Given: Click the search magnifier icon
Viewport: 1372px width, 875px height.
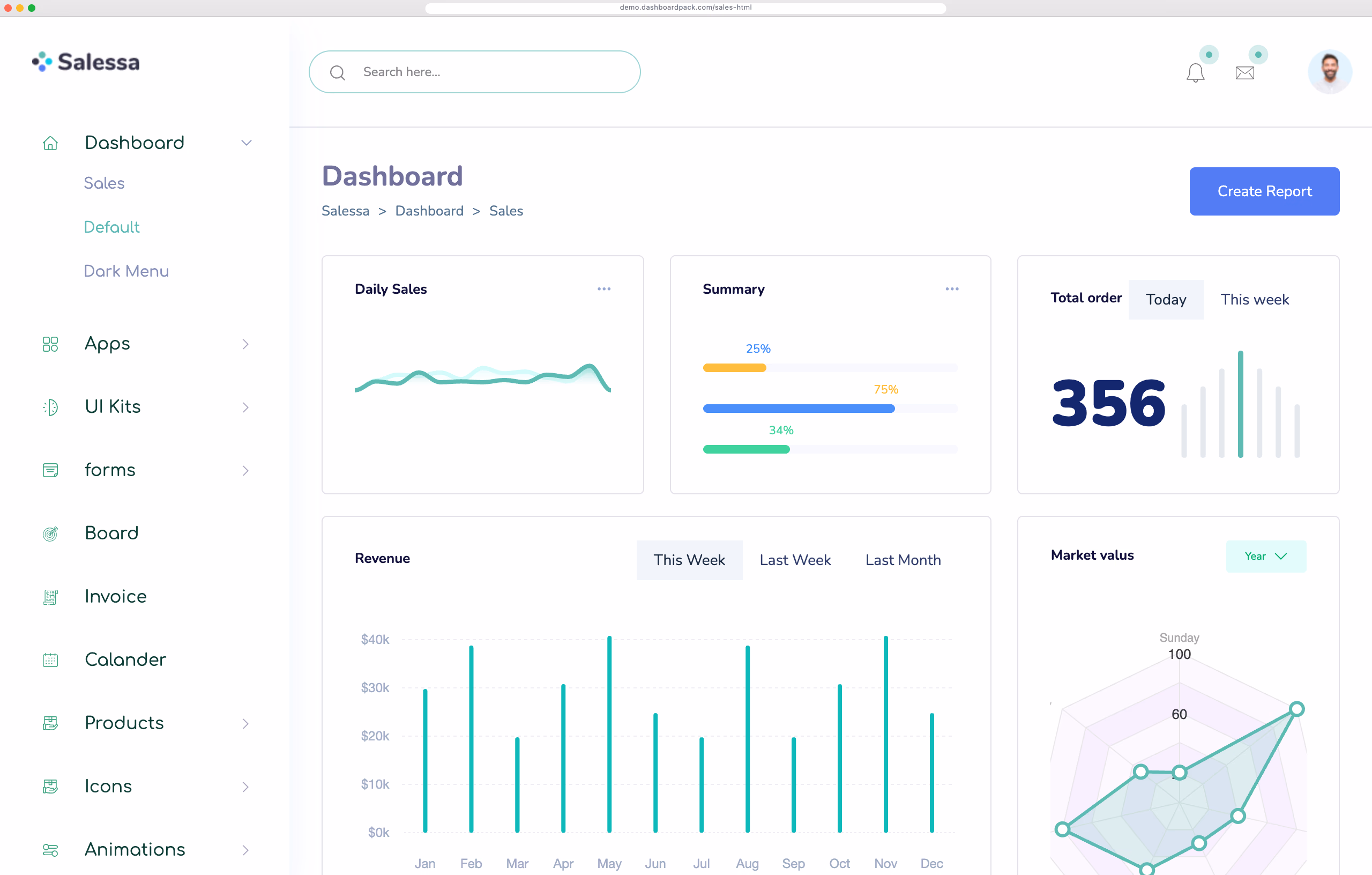Looking at the screenshot, I should click(x=337, y=73).
